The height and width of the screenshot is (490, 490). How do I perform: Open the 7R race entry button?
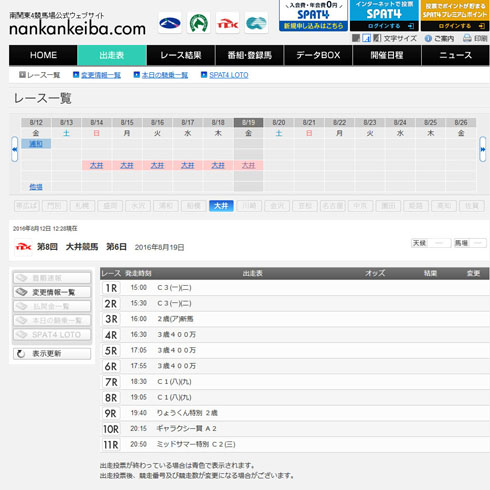(x=111, y=382)
